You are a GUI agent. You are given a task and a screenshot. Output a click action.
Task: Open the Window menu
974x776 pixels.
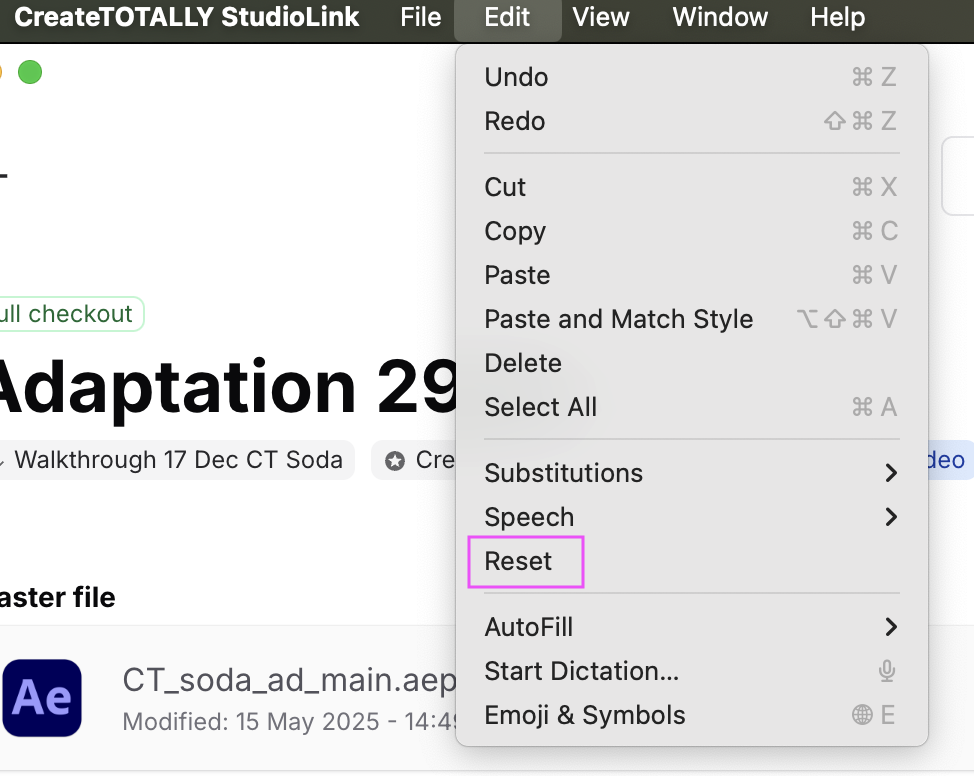[x=720, y=17]
